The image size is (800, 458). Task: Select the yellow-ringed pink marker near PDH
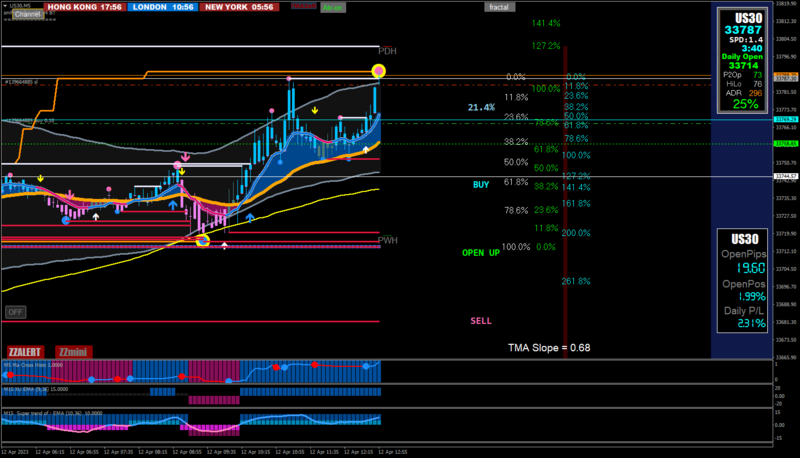click(379, 71)
